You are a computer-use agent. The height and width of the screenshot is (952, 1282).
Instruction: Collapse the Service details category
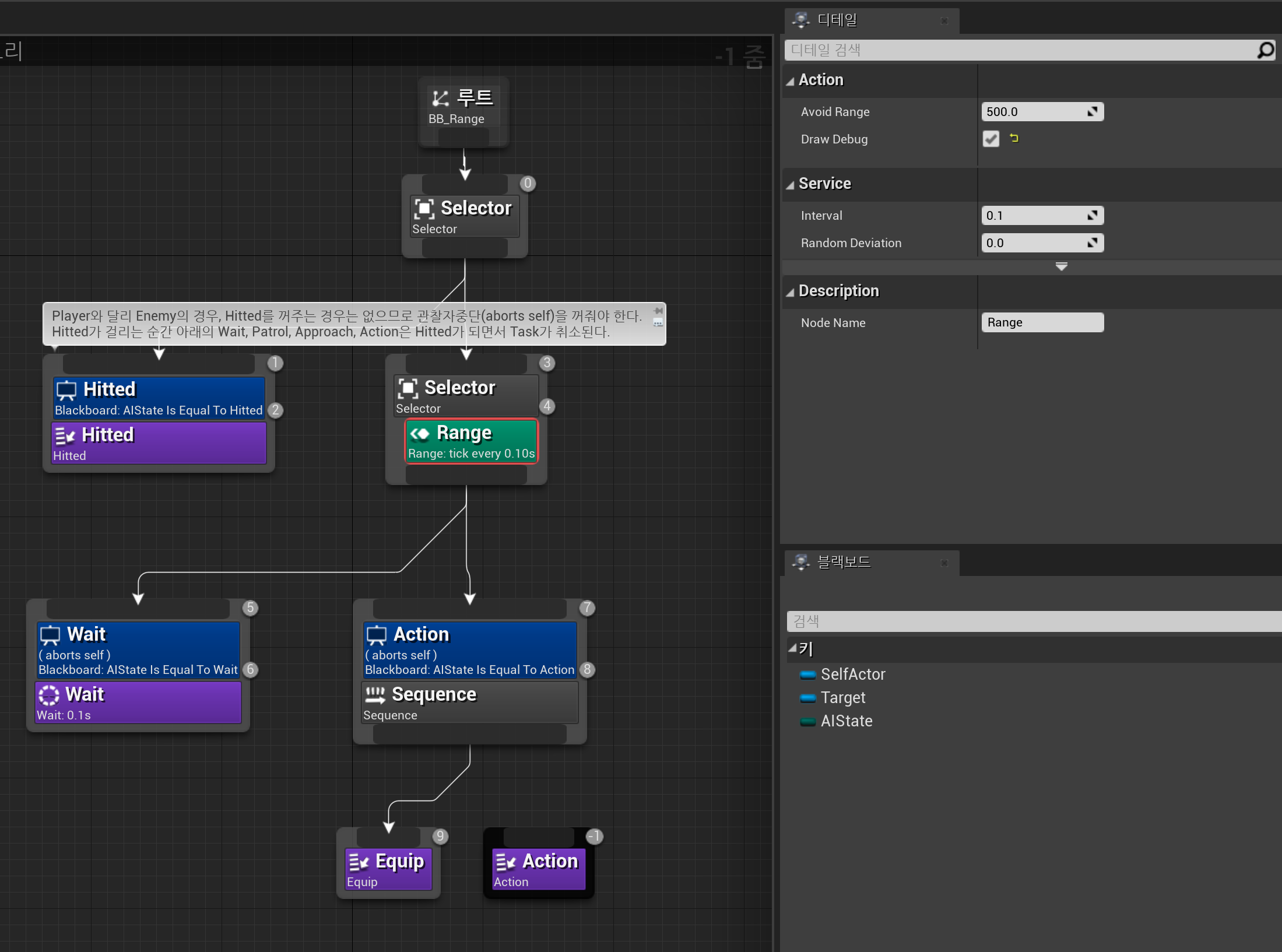pos(790,185)
